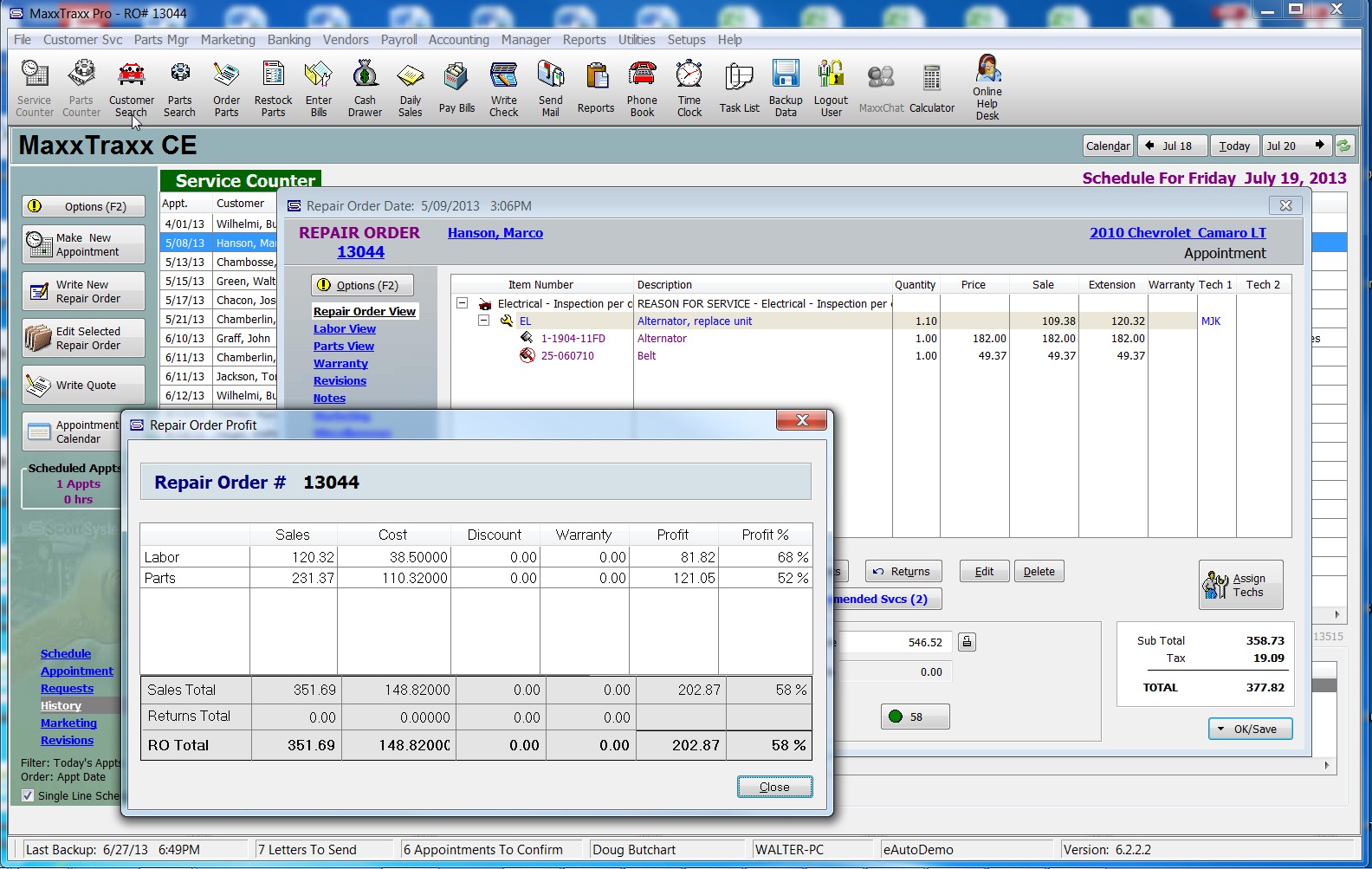Open the Utilities menu

click(637, 40)
